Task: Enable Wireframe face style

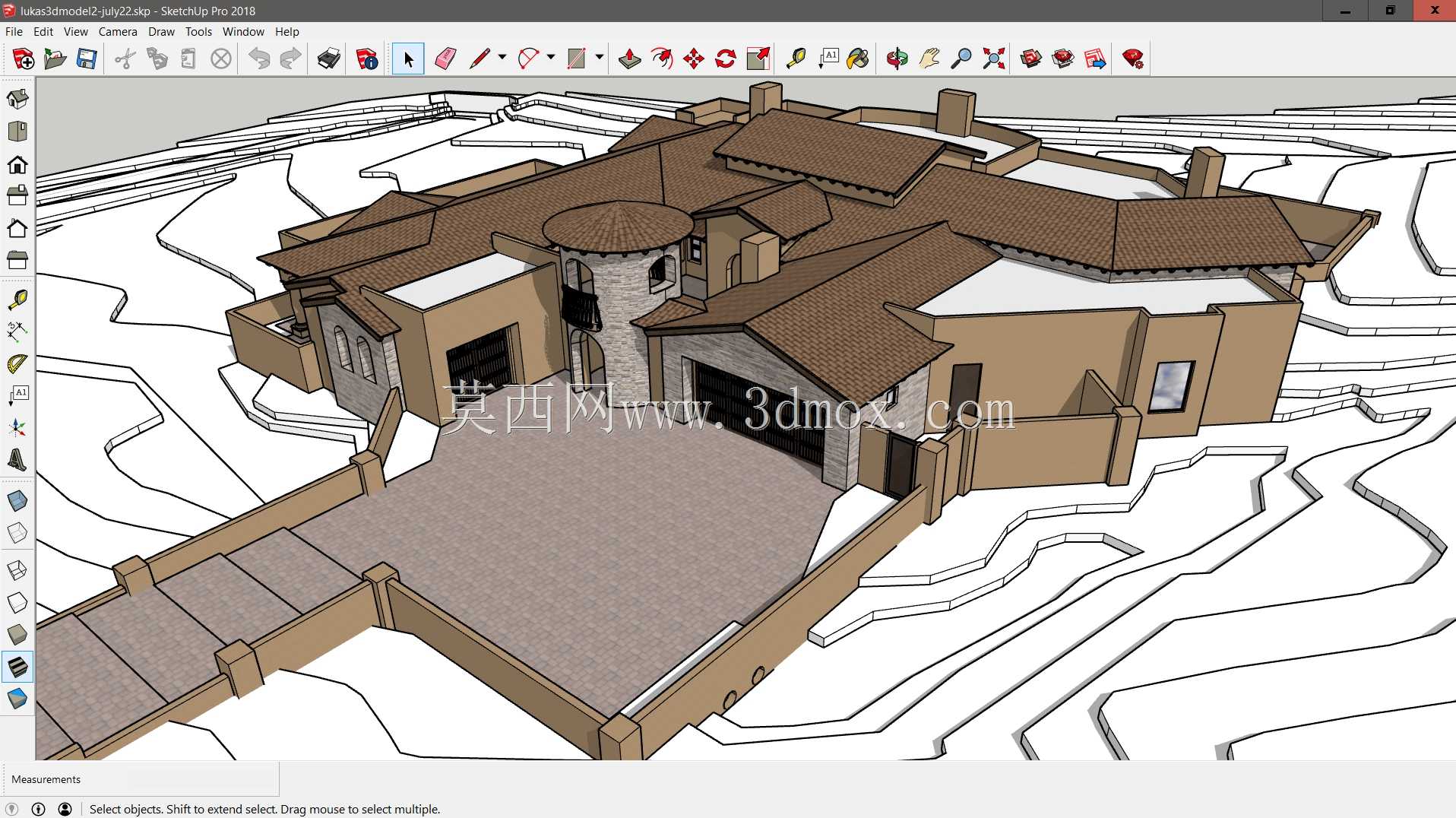Action: pos(17,570)
